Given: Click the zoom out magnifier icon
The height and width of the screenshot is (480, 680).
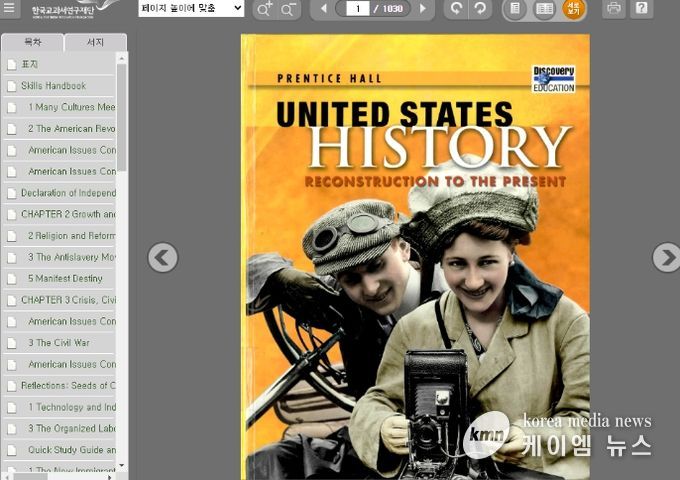Looking at the screenshot, I should (x=289, y=9).
